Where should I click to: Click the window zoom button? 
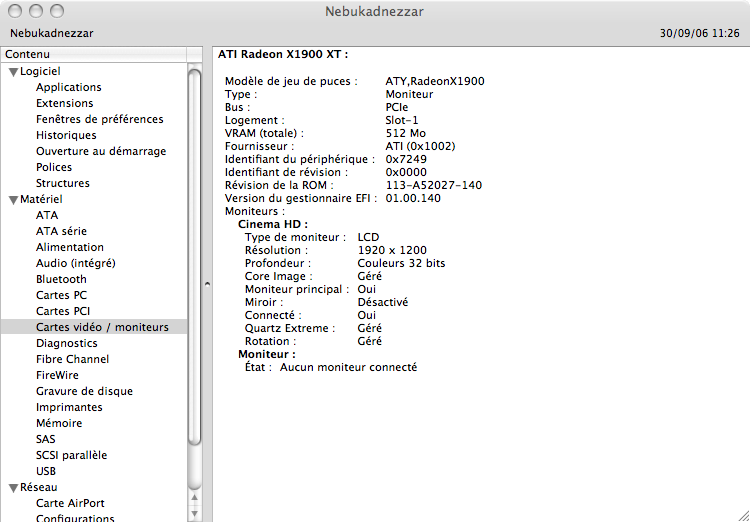point(57,11)
